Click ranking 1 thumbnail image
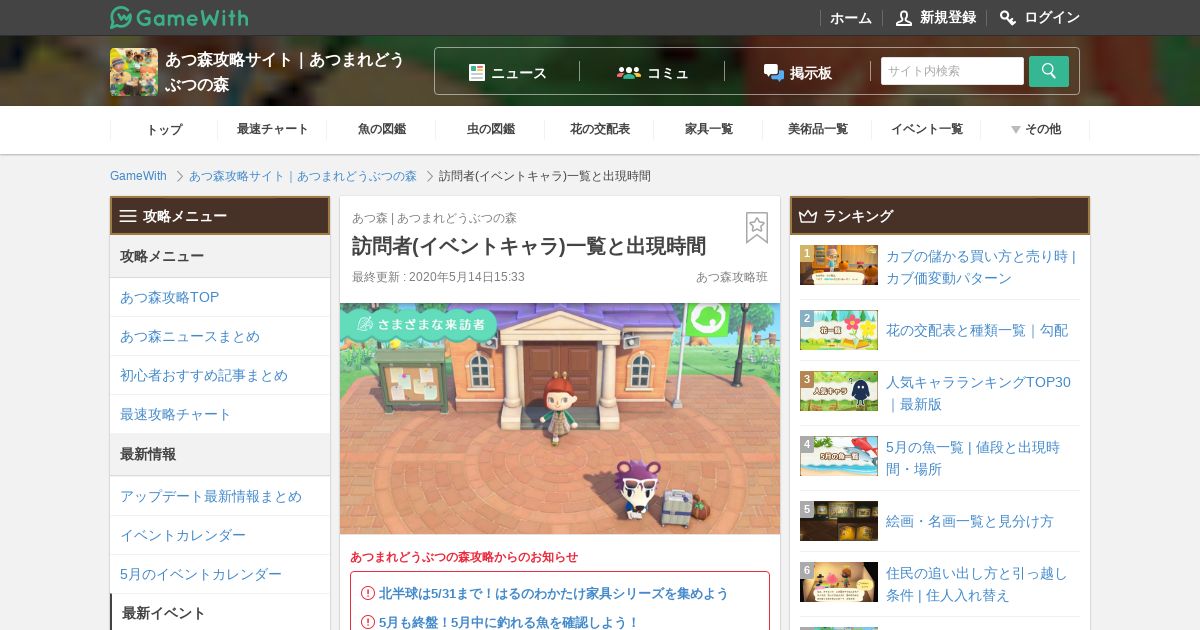 (x=839, y=265)
